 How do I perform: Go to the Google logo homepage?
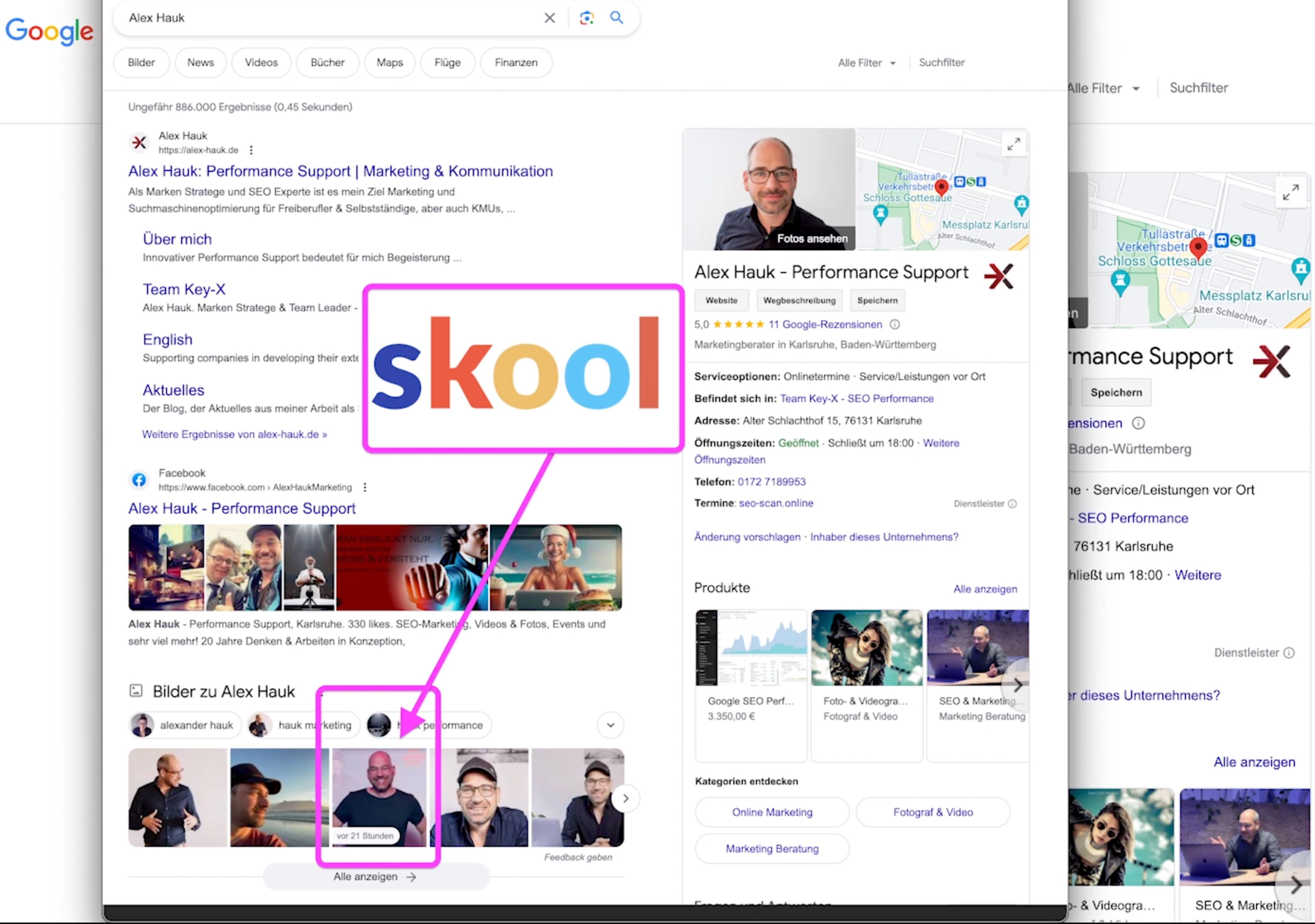click(x=49, y=31)
